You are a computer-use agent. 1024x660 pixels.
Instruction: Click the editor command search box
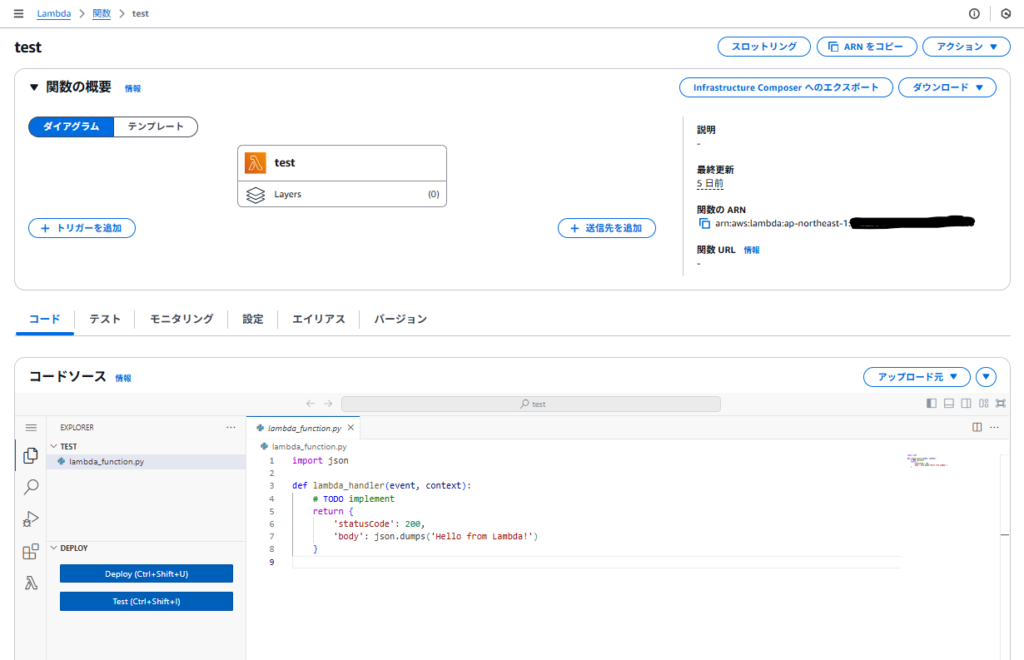[530, 404]
